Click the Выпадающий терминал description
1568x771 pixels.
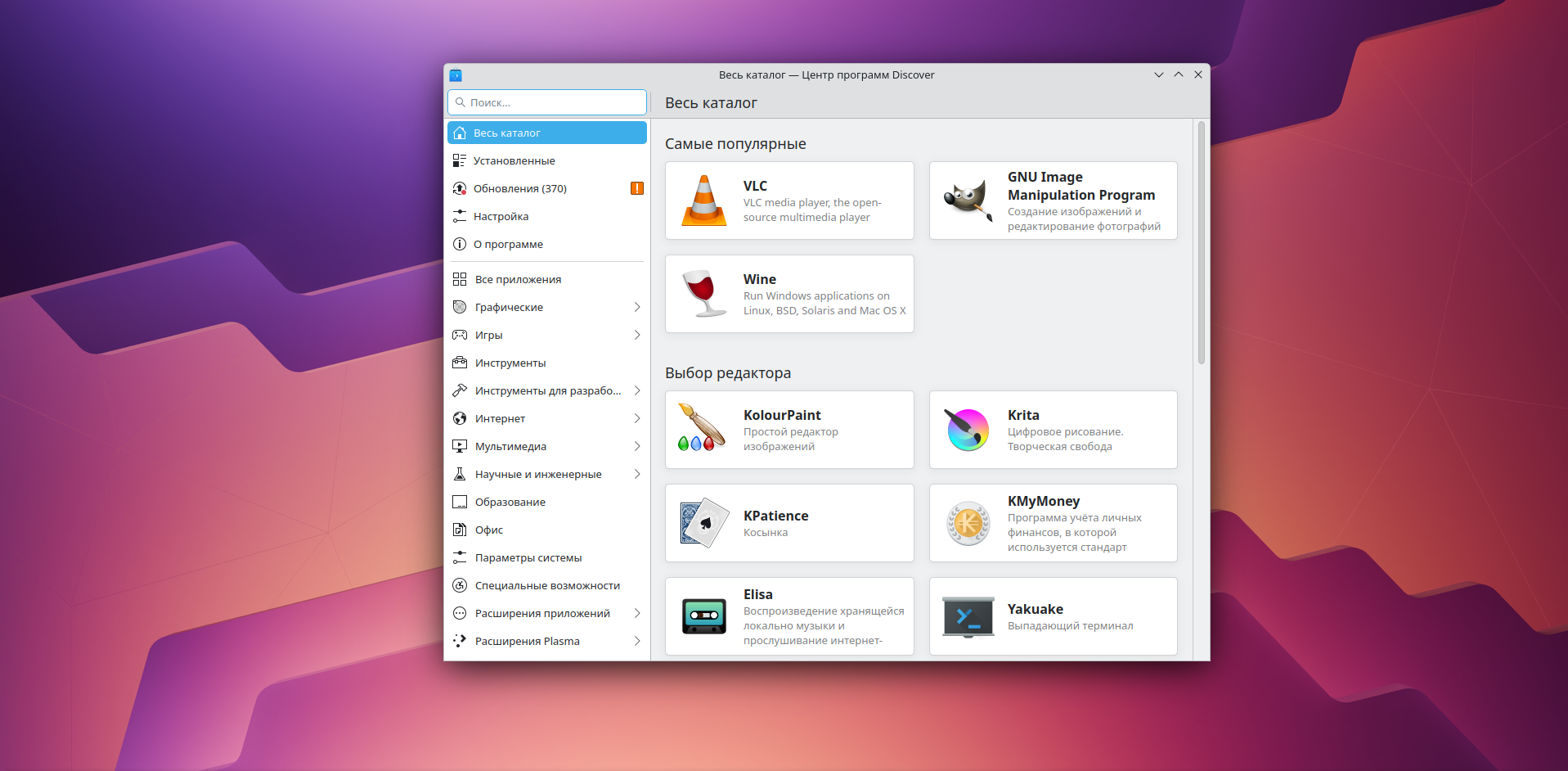pos(1070,626)
